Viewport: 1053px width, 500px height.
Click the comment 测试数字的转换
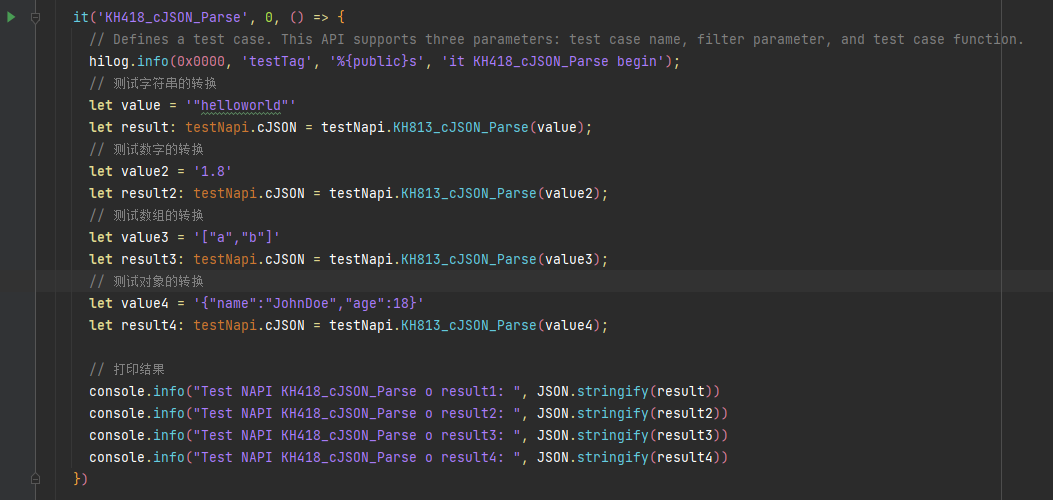(146, 150)
